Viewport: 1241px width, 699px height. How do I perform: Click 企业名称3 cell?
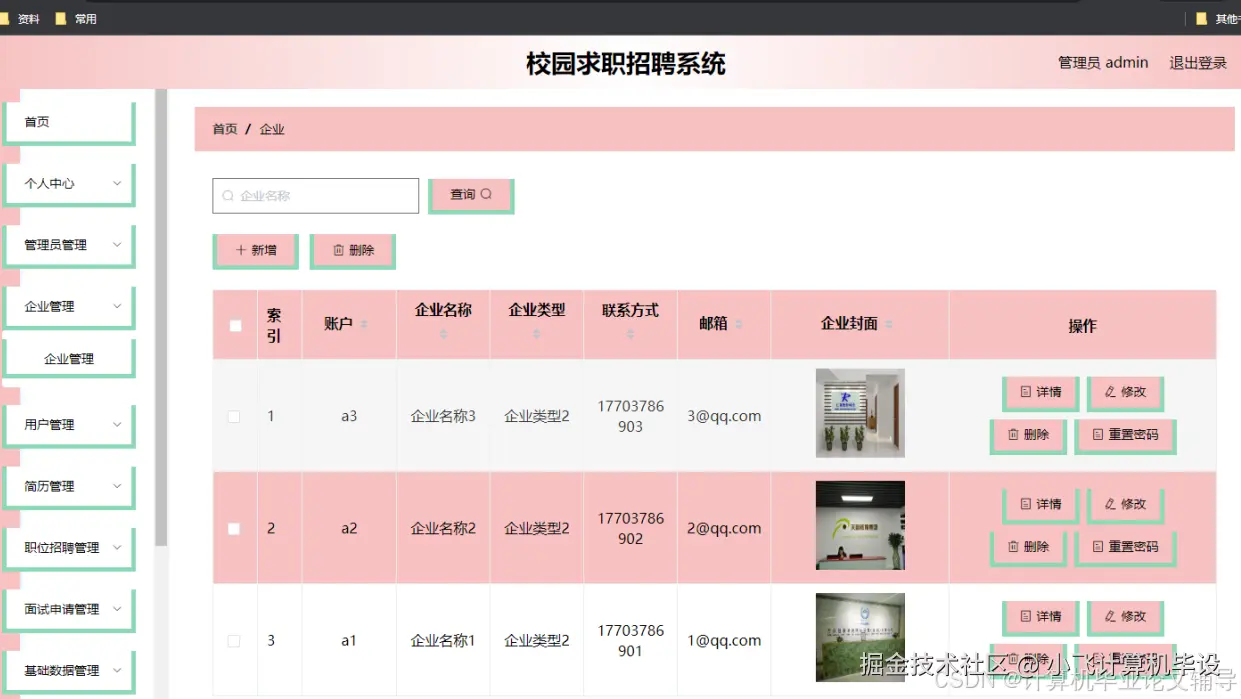(x=443, y=416)
